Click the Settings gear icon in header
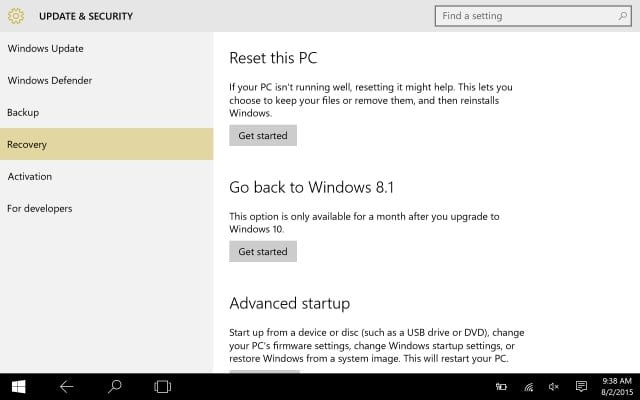640x400 pixels. (16, 16)
